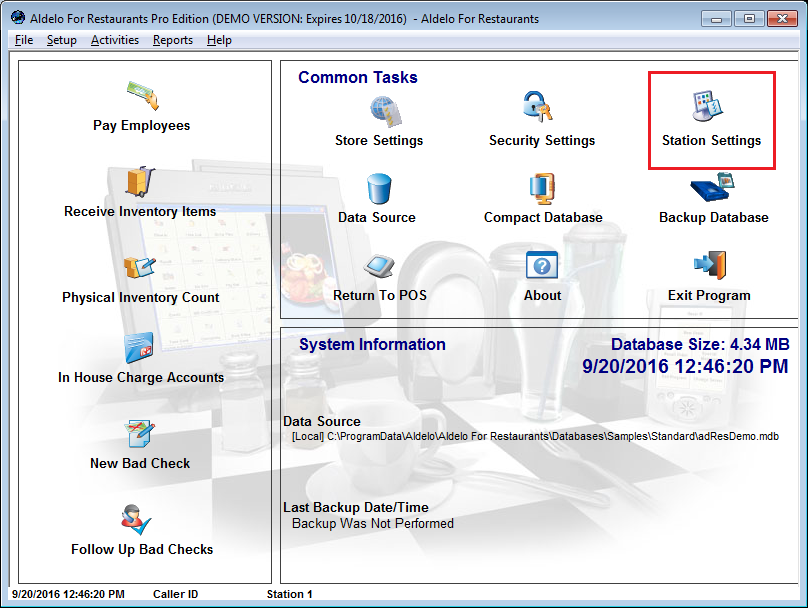The width and height of the screenshot is (808, 608).
Task: Click the Database Size 4.34 MB text
Action: [x=700, y=344]
